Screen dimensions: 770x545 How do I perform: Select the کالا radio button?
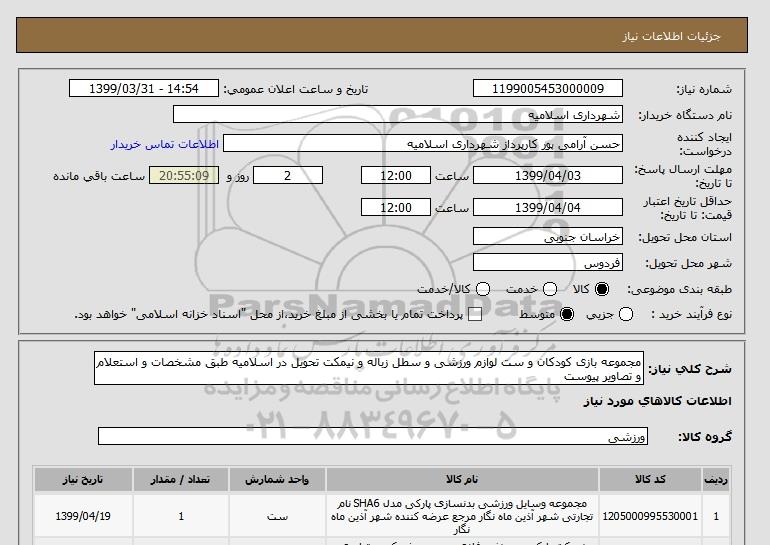pyautogui.click(x=602, y=289)
